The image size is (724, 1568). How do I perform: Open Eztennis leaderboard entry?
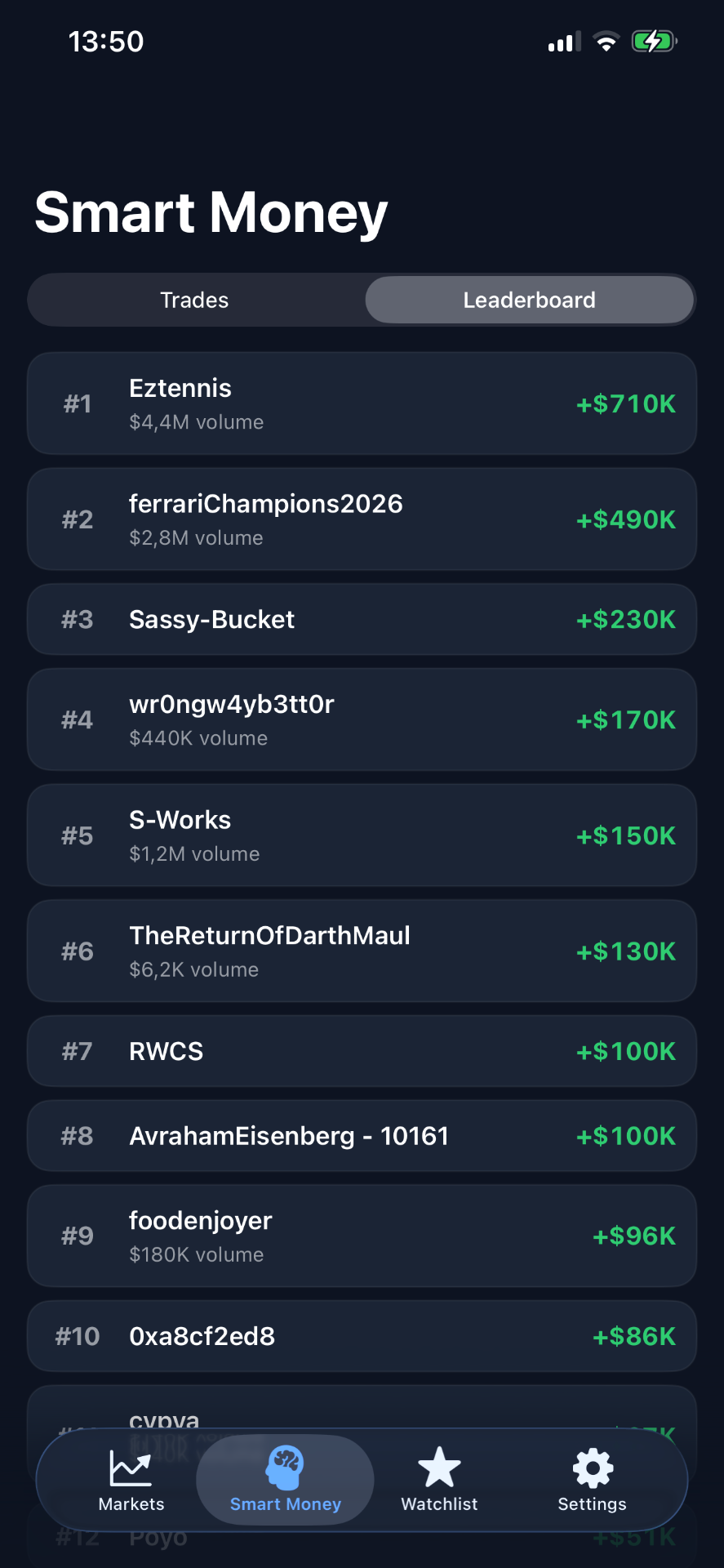click(x=362, y=403)
